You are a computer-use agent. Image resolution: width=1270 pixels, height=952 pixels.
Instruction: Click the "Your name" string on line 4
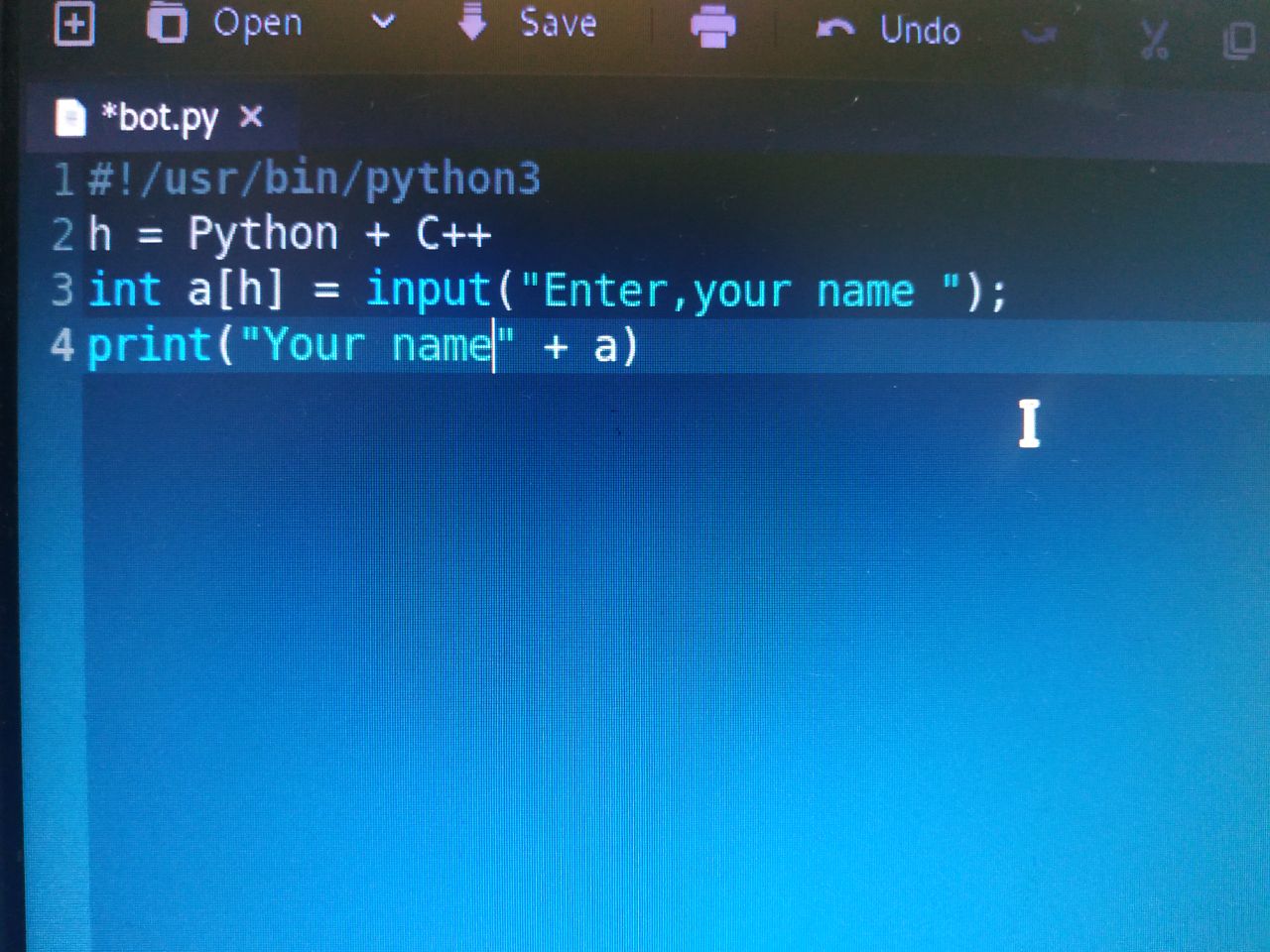tap(378, 345)
